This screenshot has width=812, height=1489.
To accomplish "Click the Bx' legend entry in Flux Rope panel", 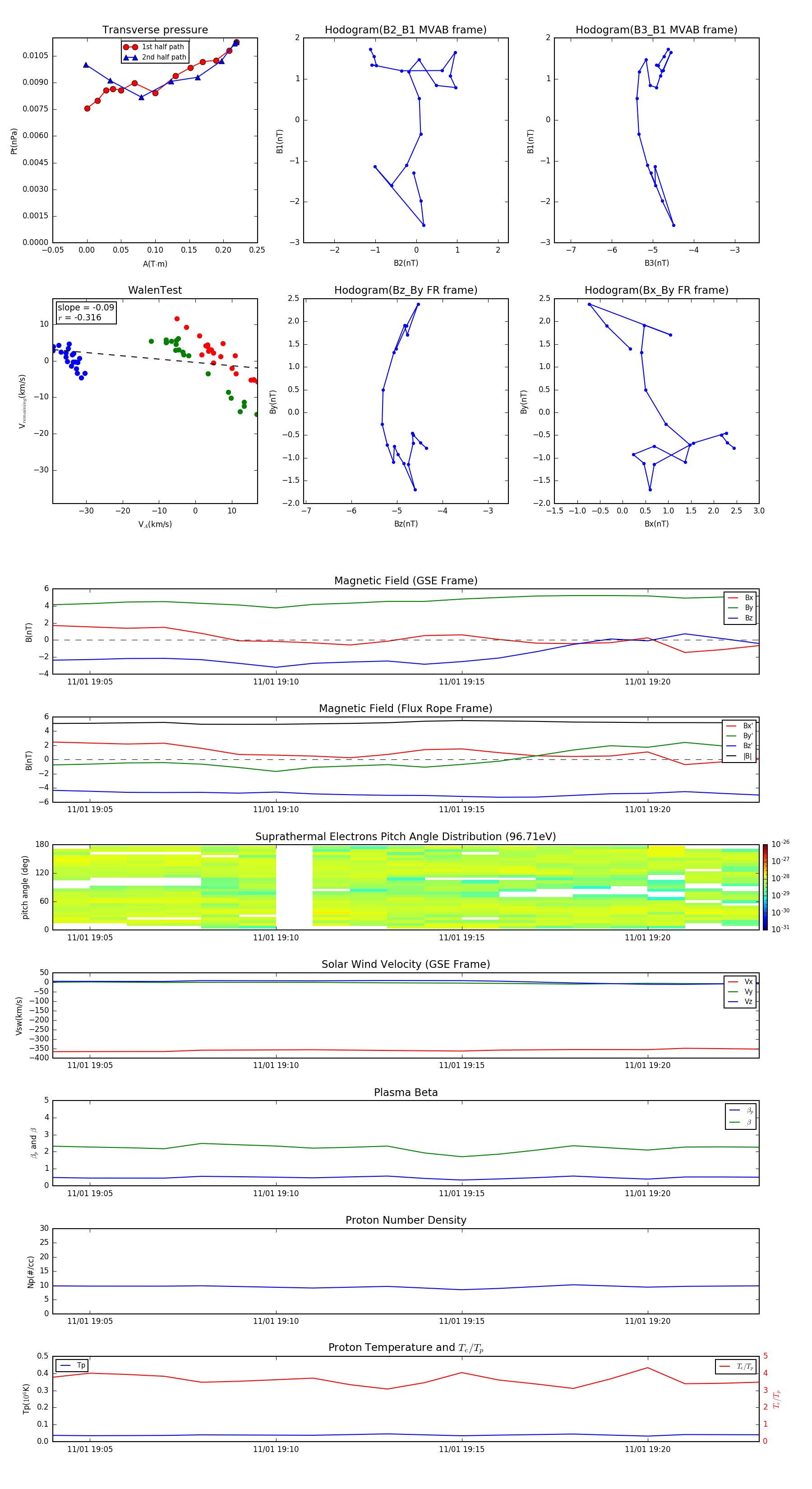I will [x=739, y=726].
